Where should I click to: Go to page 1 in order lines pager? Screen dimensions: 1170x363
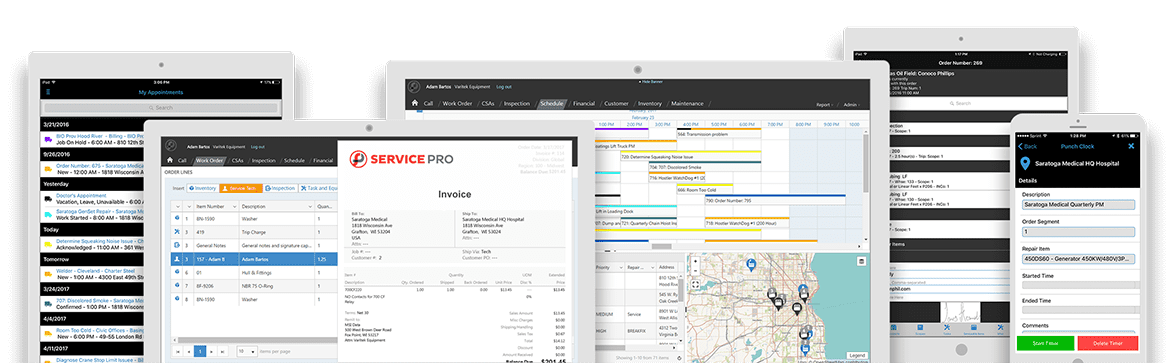point(200,350)
